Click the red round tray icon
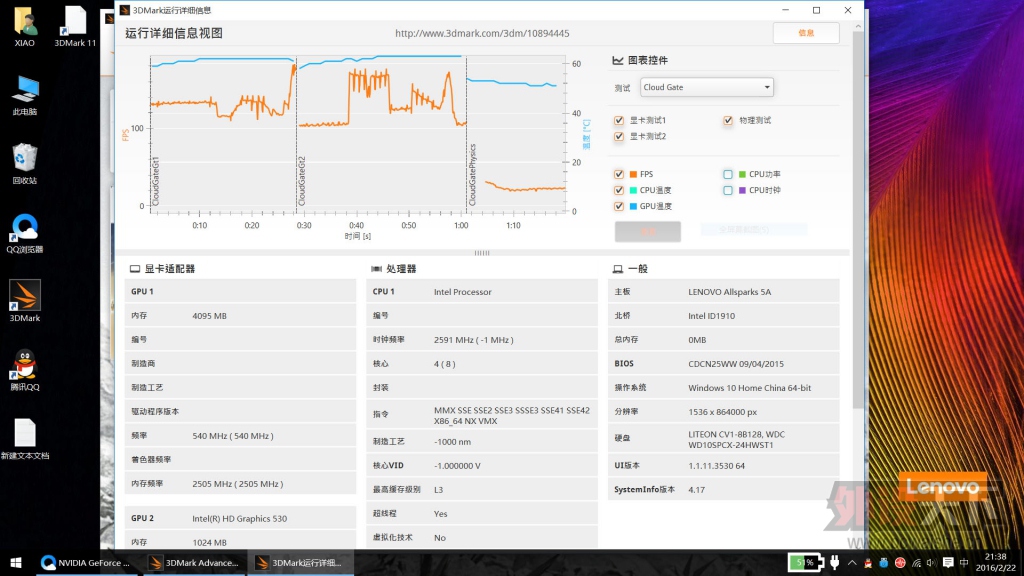 tap(900, 563)
